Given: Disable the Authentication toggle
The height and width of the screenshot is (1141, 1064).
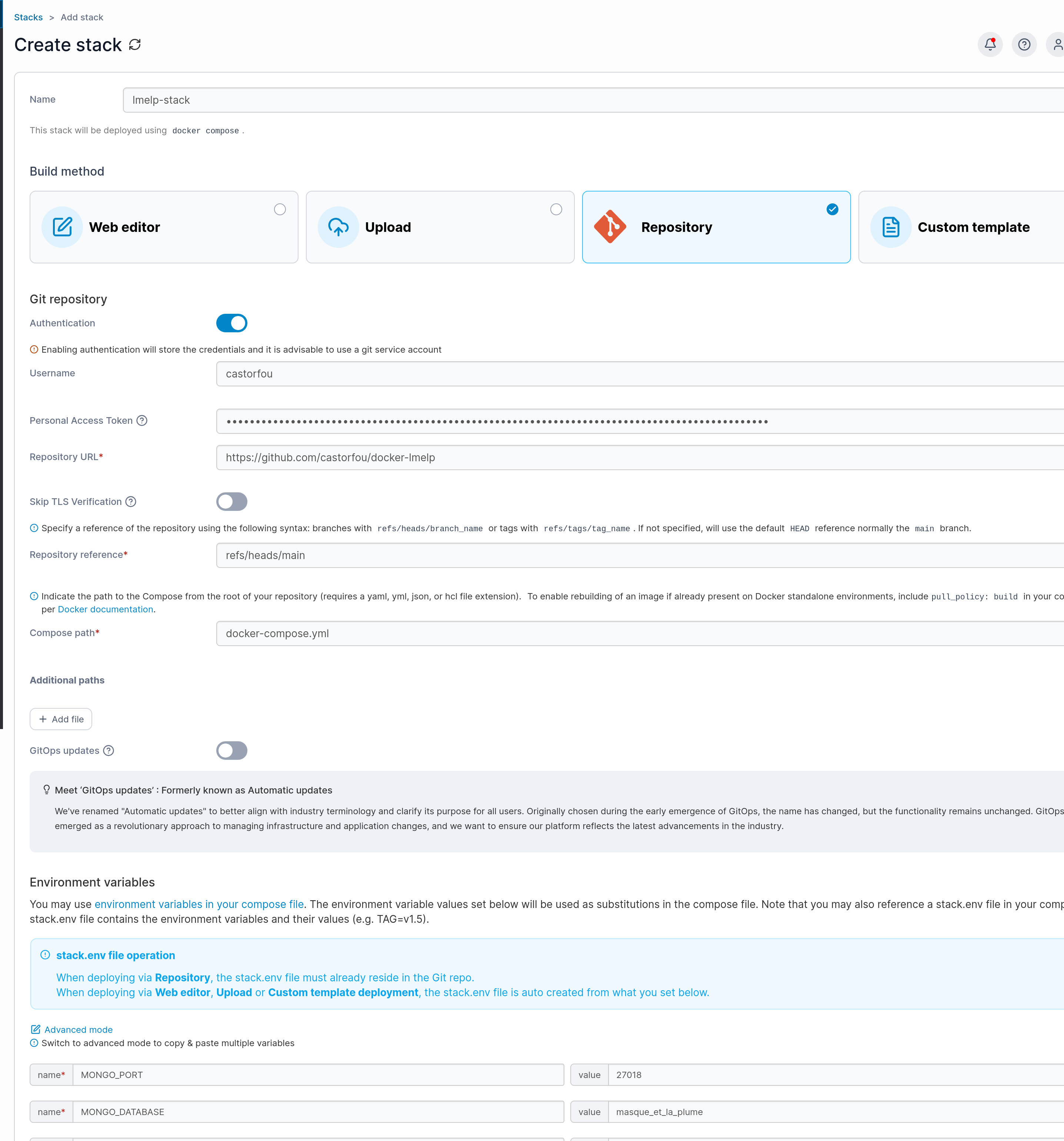Looking at the screenshot, I should [232, 323].
